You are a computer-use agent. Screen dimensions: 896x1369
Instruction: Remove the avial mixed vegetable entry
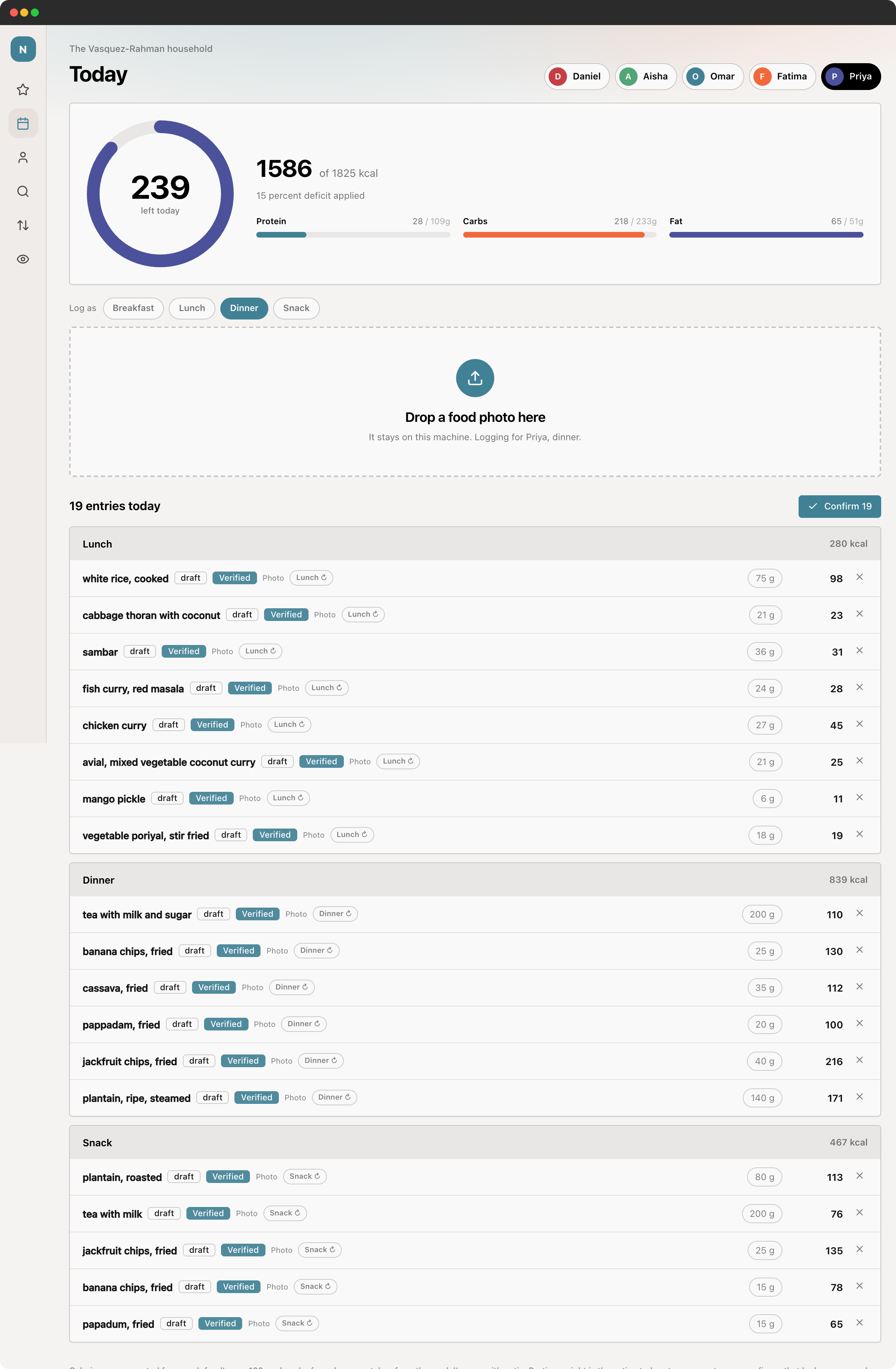coord(859,761)
